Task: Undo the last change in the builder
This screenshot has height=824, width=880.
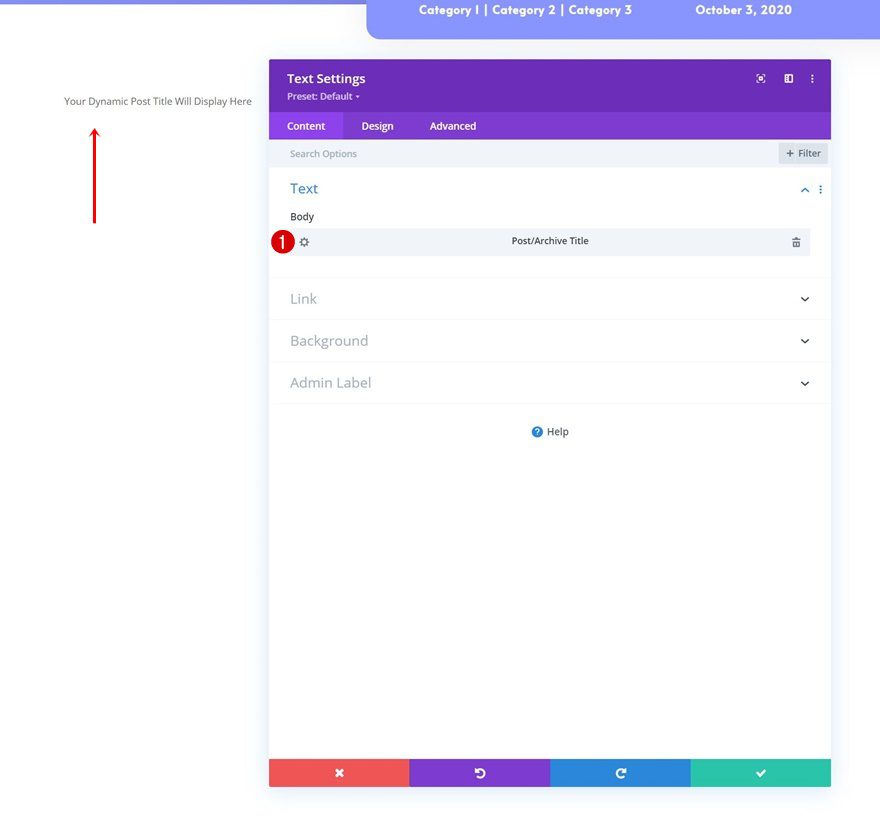Action: coord(479,772)
